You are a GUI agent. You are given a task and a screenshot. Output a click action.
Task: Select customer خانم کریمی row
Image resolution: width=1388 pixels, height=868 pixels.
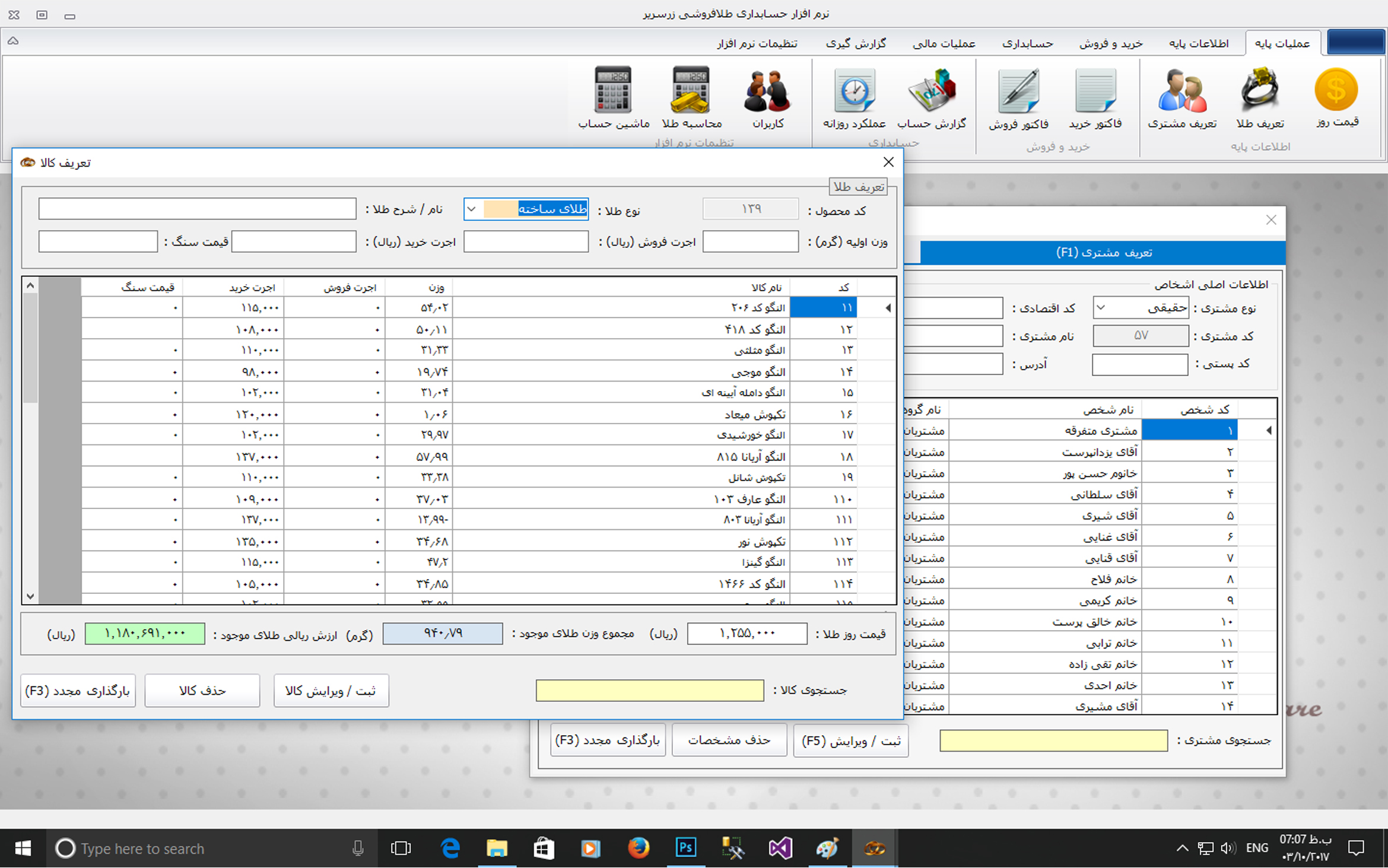[x=1091, y=600]
